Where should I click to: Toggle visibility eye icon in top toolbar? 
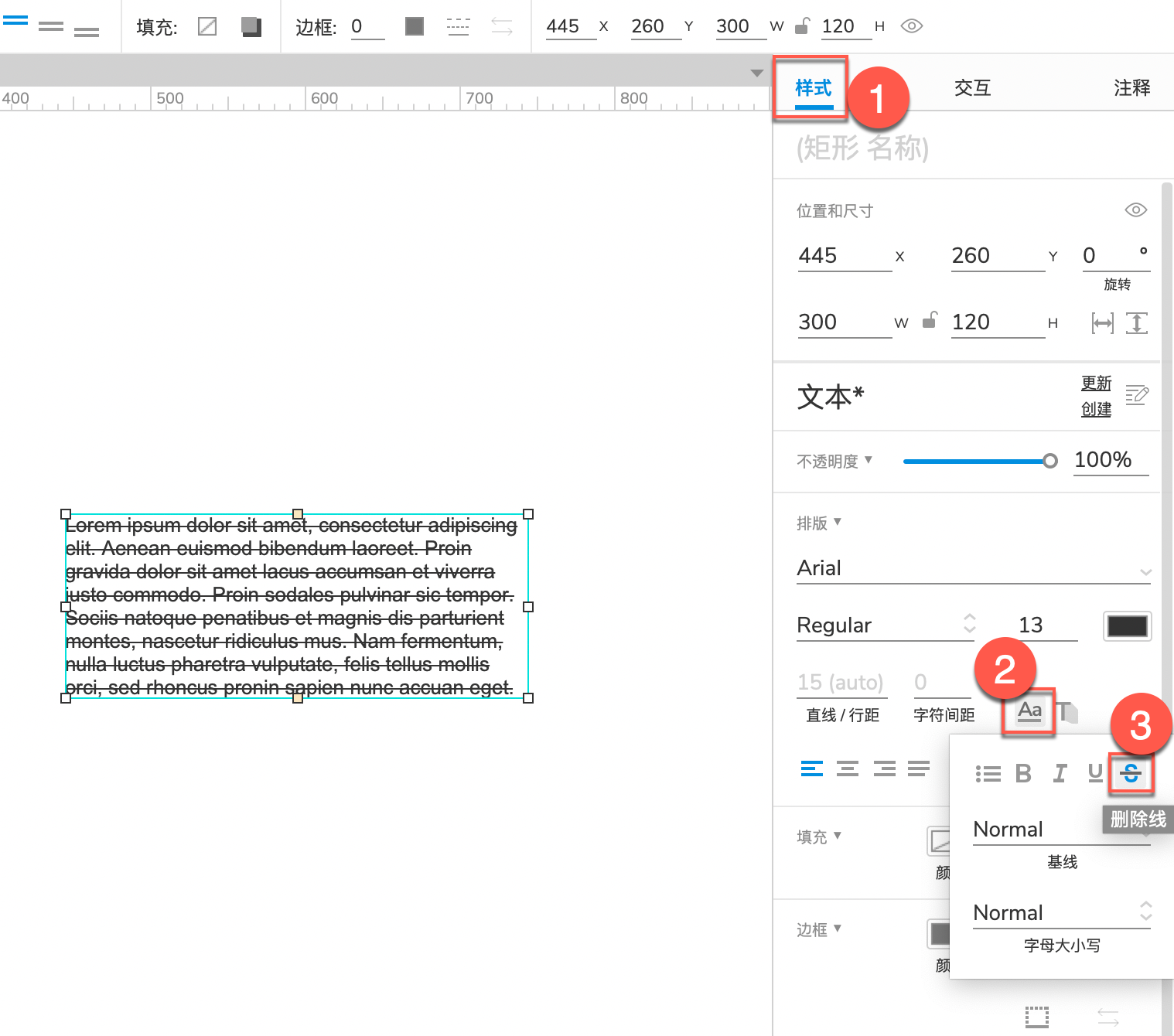click(912, 26)
